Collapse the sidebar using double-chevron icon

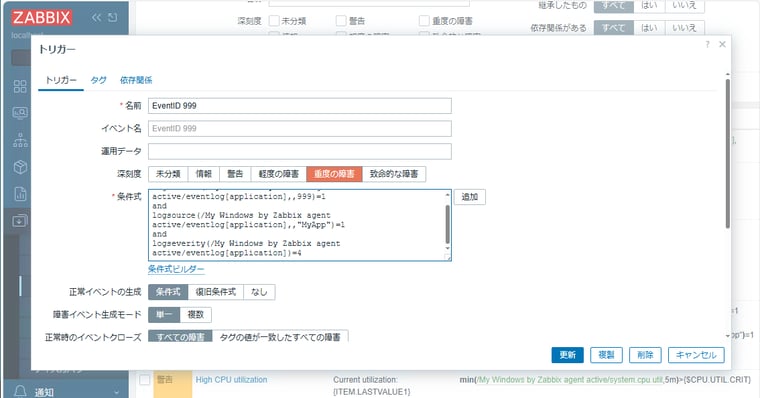(97, 17)
